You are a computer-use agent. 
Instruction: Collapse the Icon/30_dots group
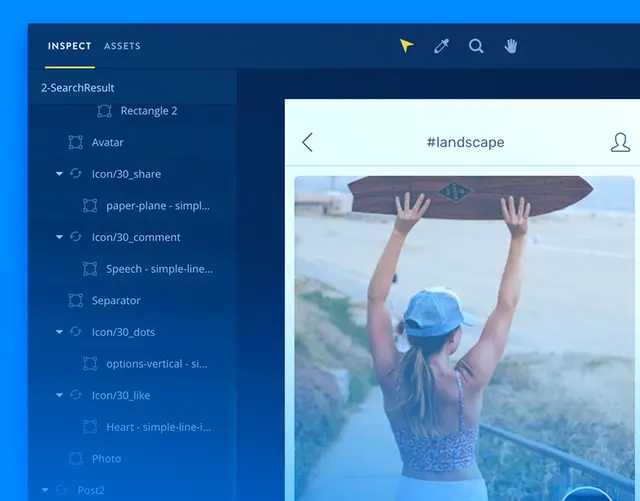click(x=59, y=332)
